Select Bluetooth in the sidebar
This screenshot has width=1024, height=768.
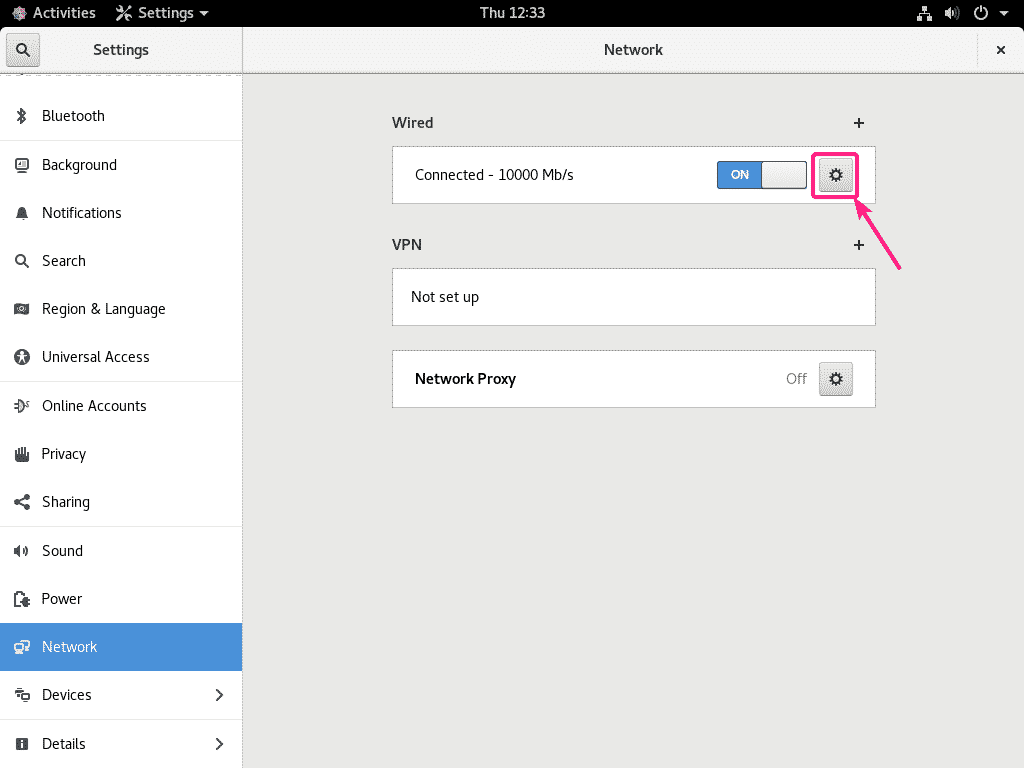pos(73,116)
